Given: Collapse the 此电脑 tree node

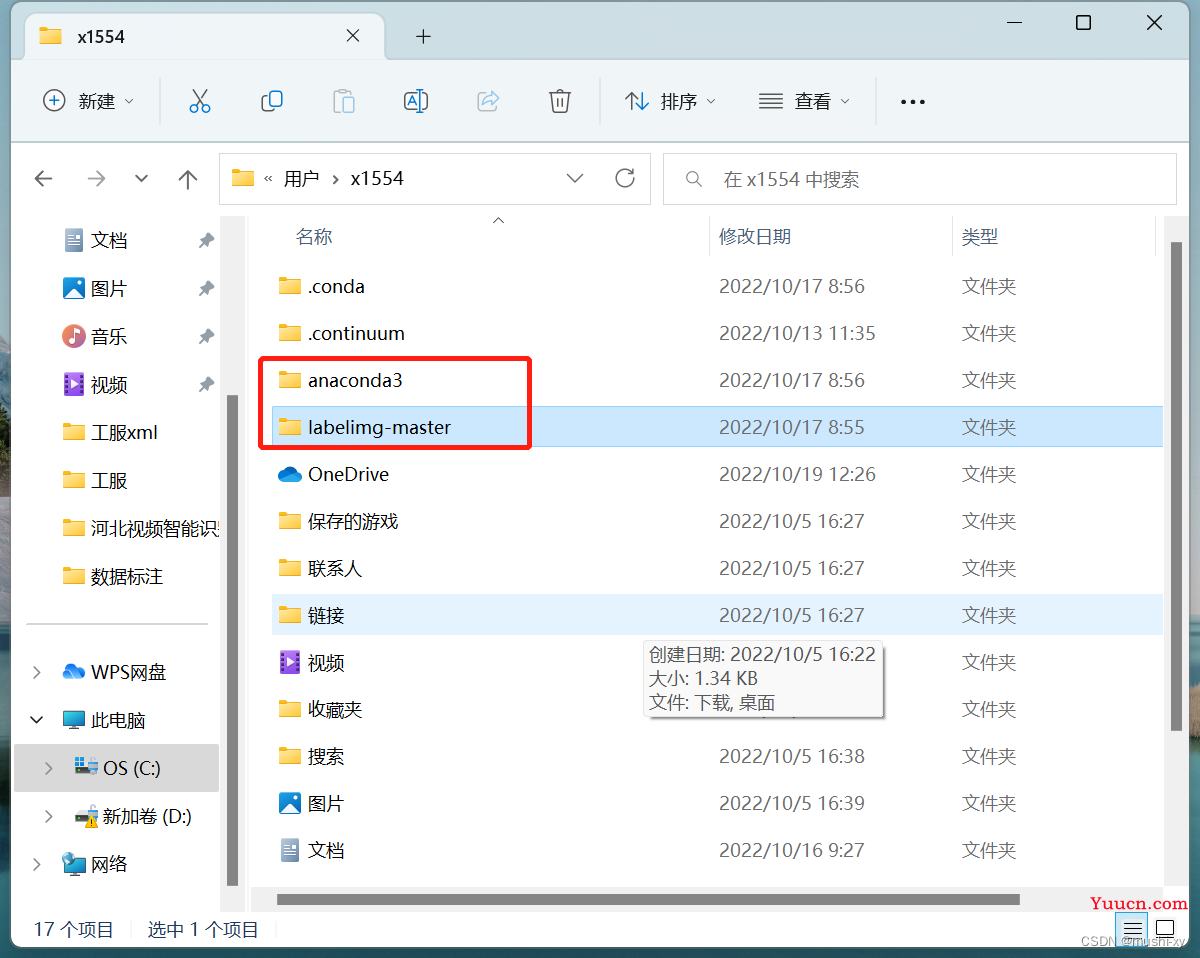Looking at the screenshot, I should [x=37, y=720].
